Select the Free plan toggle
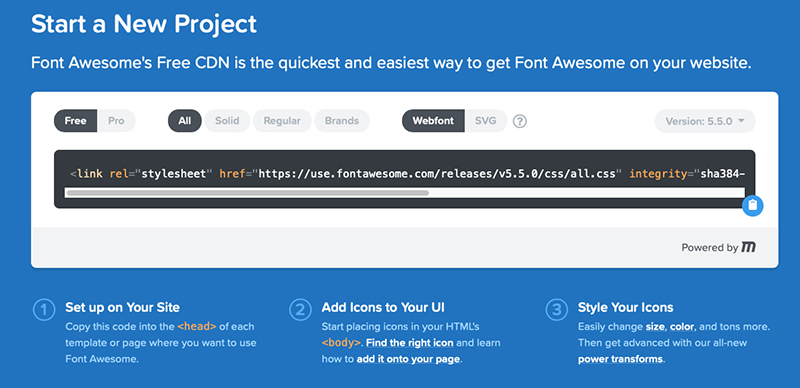 click(76, 121)
